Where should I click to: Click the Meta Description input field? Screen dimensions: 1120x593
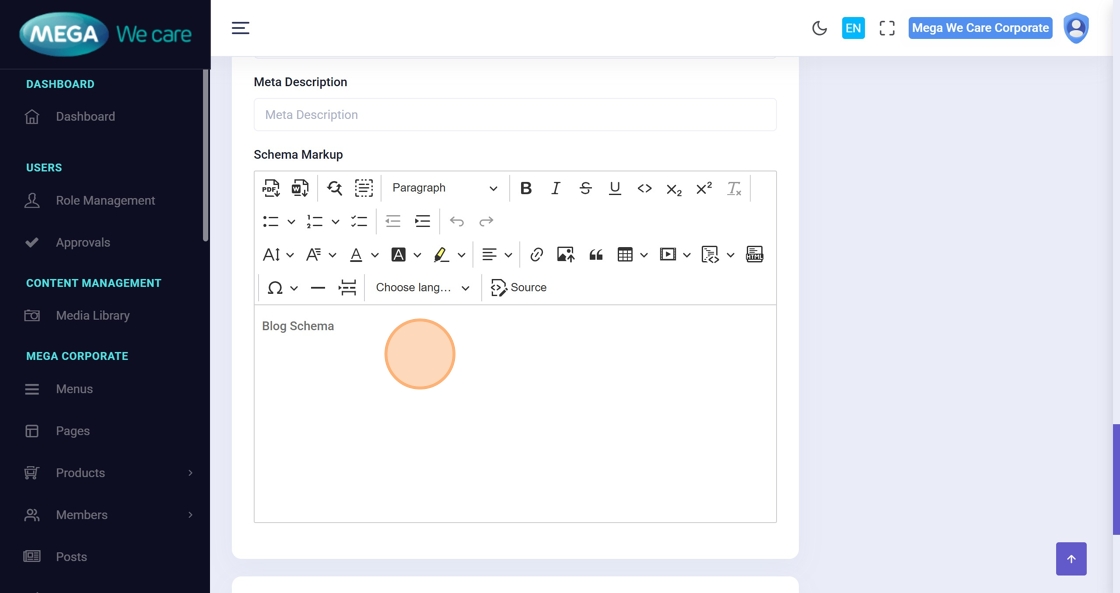(x=514, y=115)
